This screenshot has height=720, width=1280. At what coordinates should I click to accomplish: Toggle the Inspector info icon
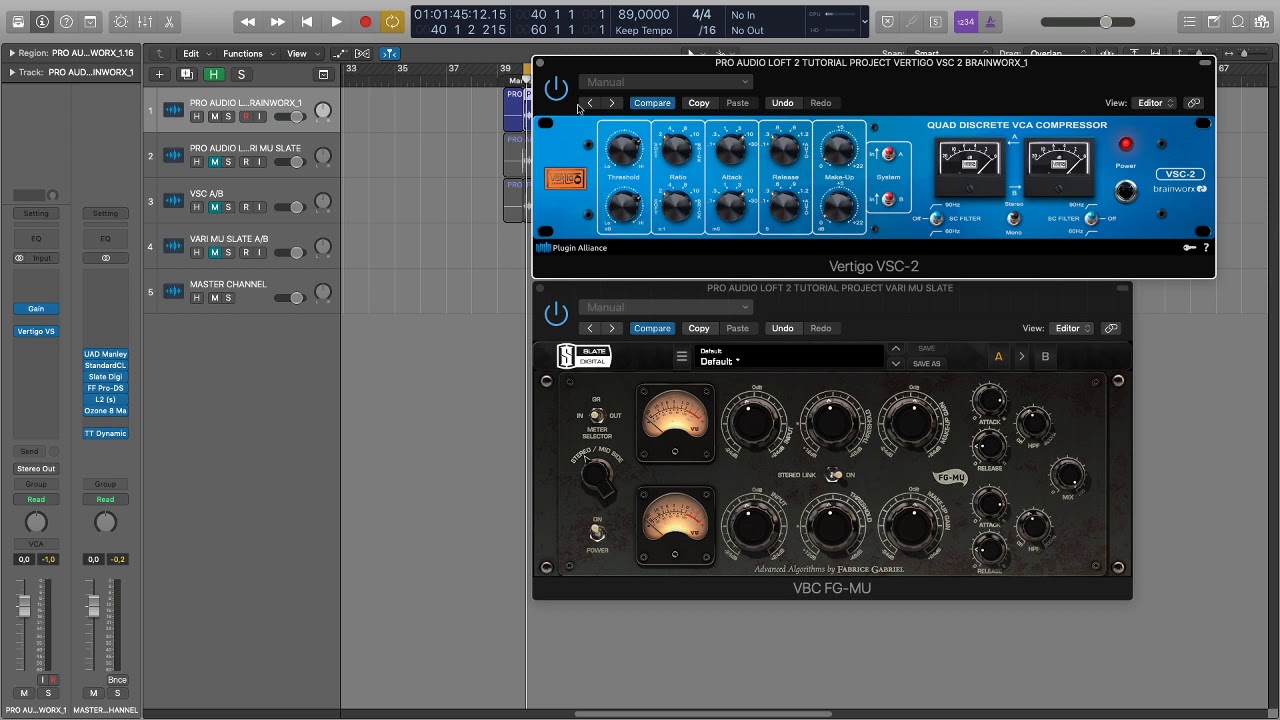coord(42,22)
